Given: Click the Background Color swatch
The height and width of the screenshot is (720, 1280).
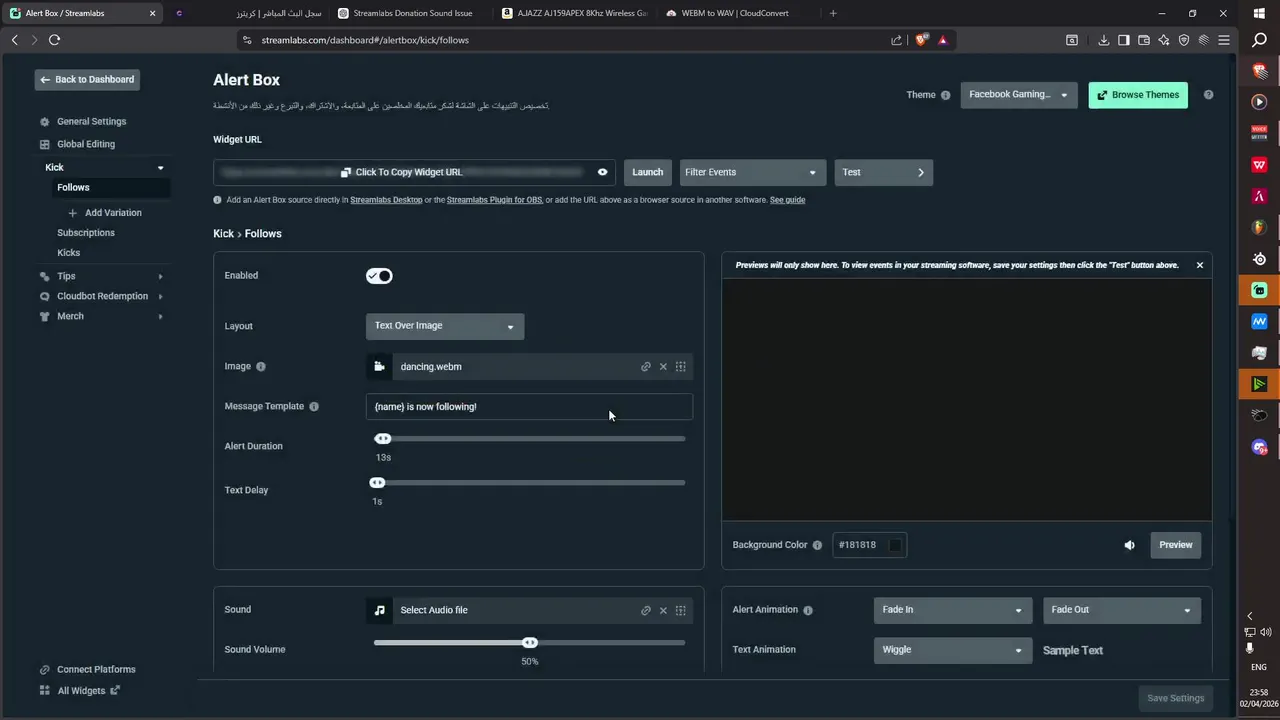Looking at the screenshot, I should (895, 545).
